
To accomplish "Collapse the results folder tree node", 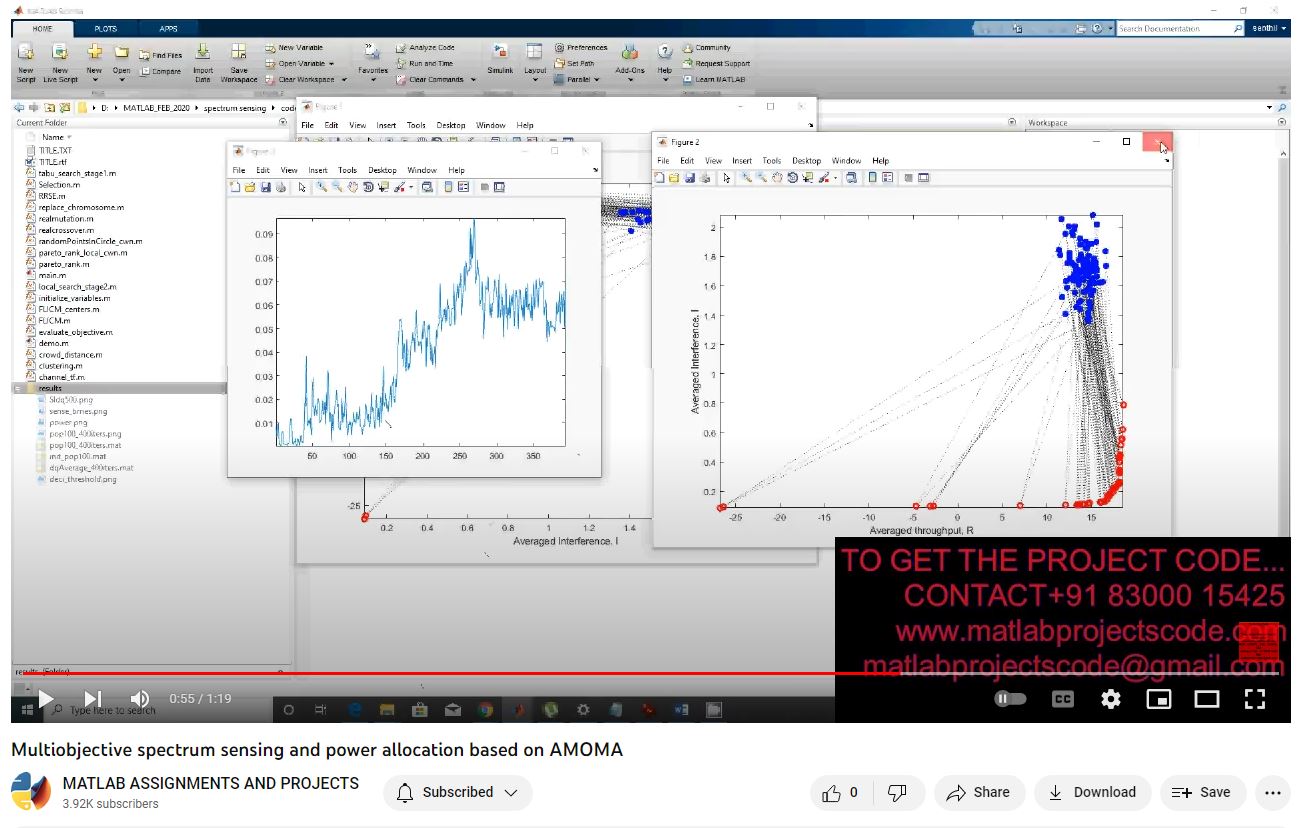I will click(18, 388).
